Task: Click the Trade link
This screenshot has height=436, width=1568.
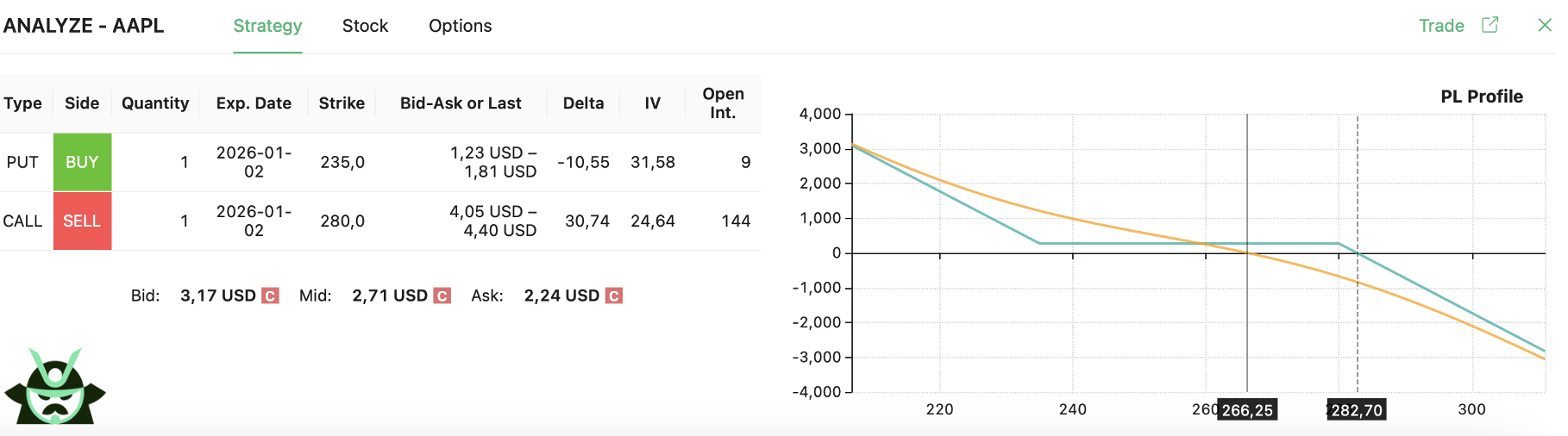Action: (1441, 26)
